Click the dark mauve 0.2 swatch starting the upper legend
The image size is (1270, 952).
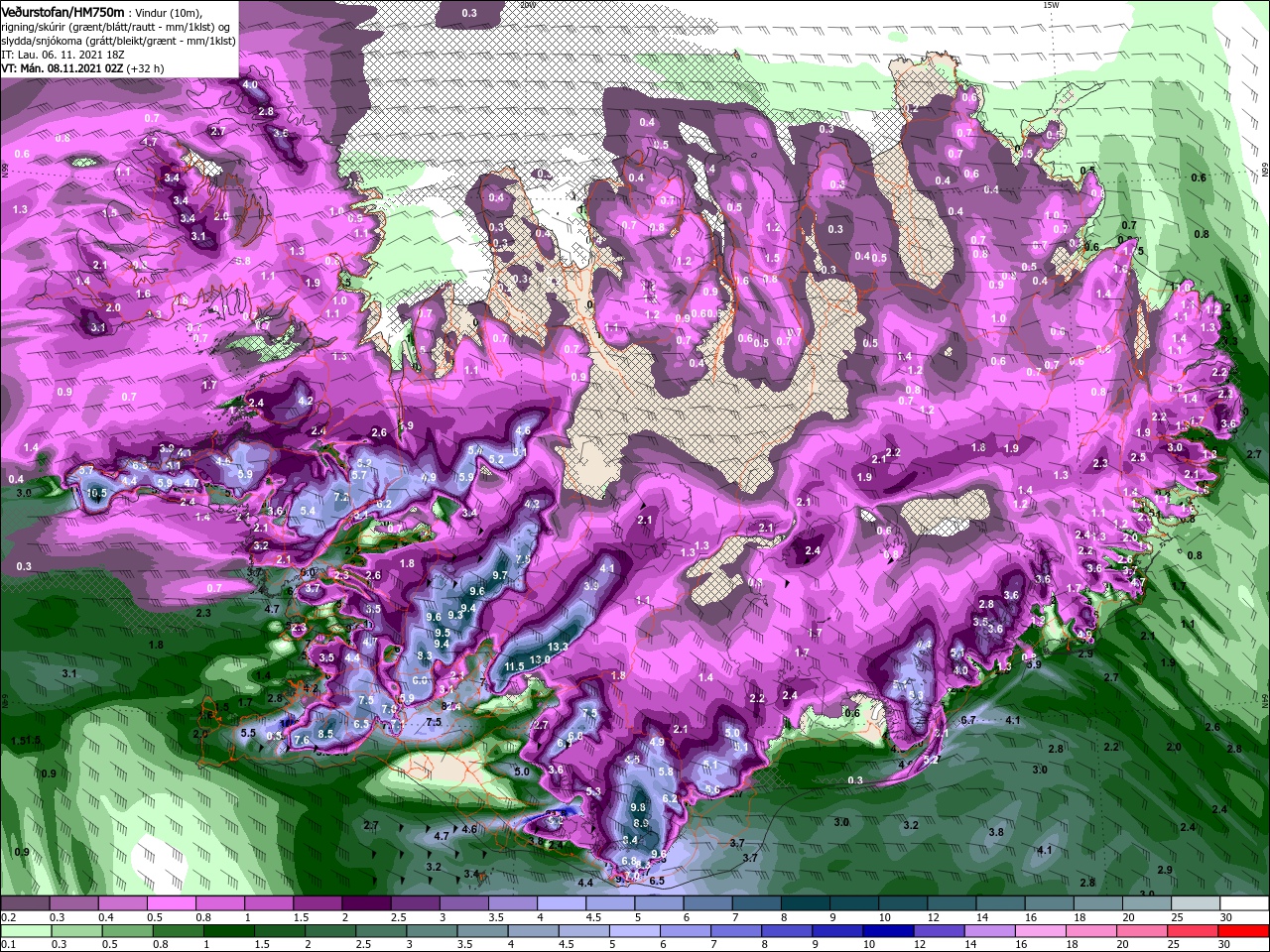pos(26,904)
